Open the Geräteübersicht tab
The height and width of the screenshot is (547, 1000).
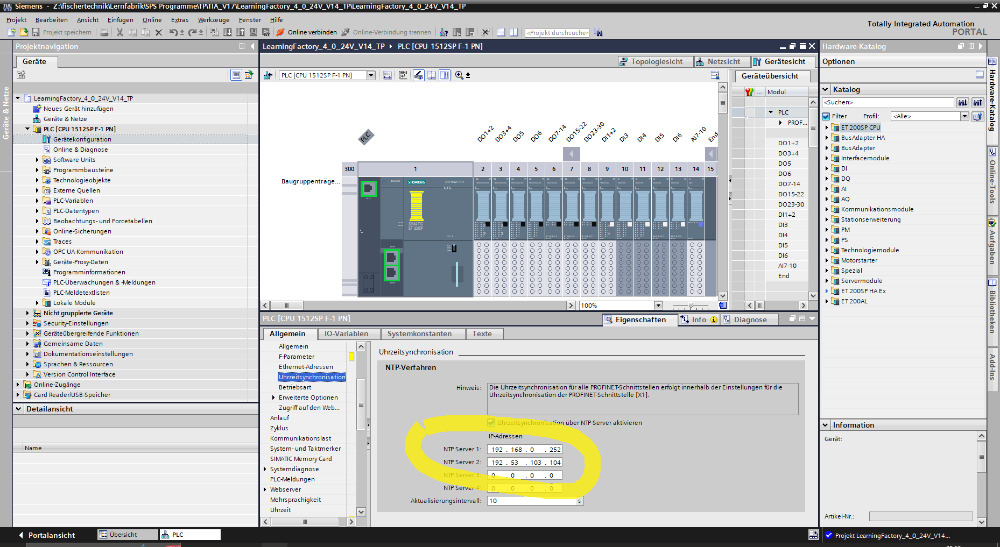(x=769, y=76)
